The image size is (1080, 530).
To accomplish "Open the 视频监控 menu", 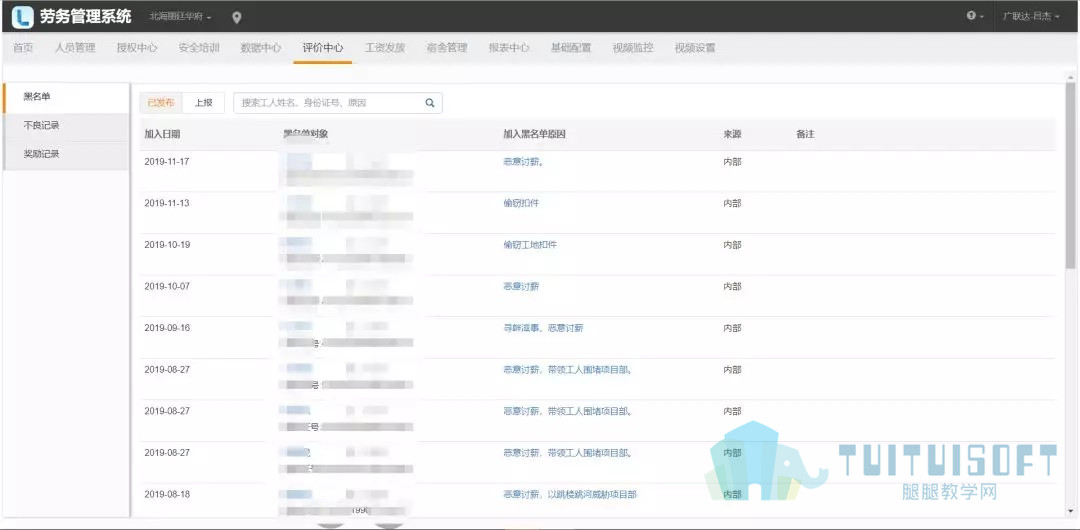I will pyautogui.click(x=633, y=48).
